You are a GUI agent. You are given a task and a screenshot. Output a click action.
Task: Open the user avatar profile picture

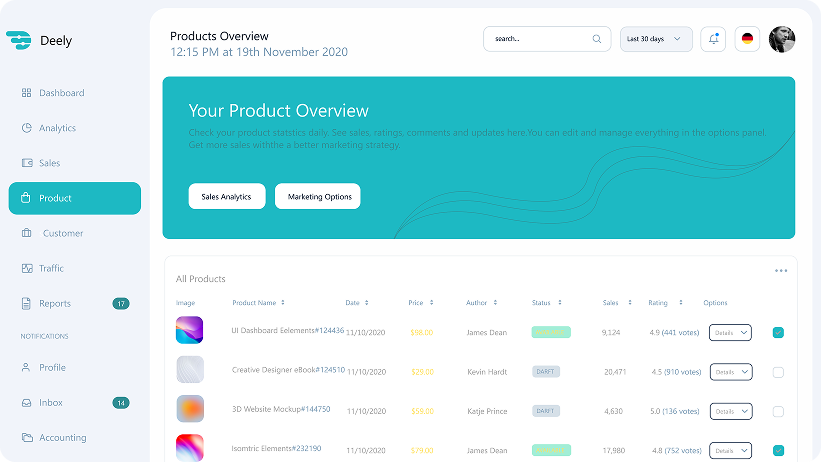pos(782,39)
